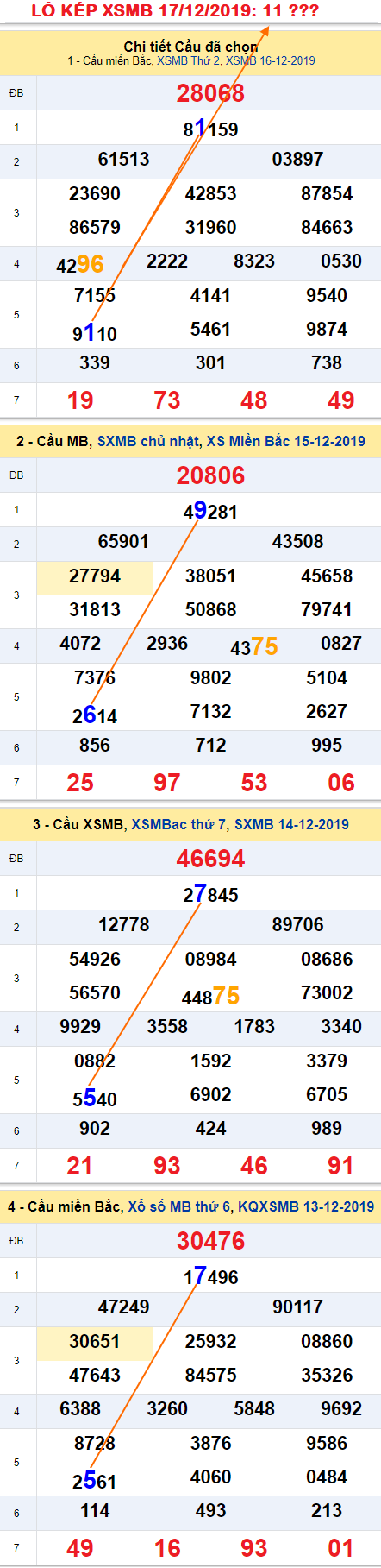The width and height of the screenshot is (381, 1568).
Task: Select the number 89706
Action: pos(297,925)
